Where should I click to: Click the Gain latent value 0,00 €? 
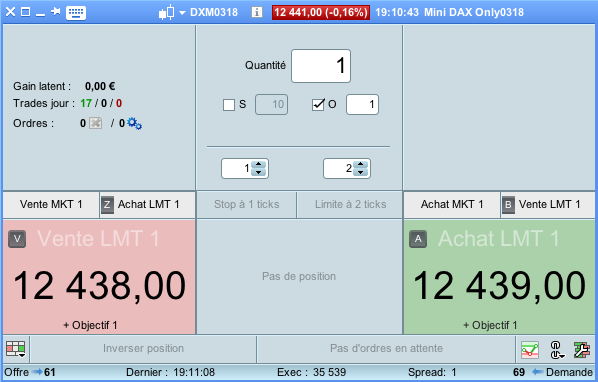pyautogui.click(x=100, y=86)
